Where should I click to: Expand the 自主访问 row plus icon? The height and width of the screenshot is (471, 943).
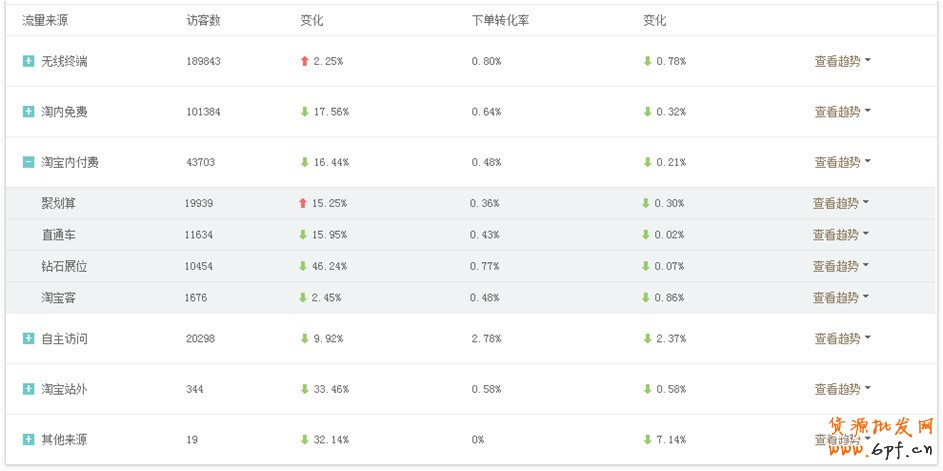coord(28,338)
